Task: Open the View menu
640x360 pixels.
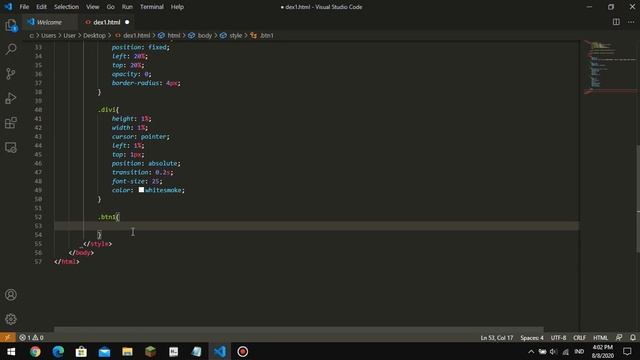Action: (93, 7)
